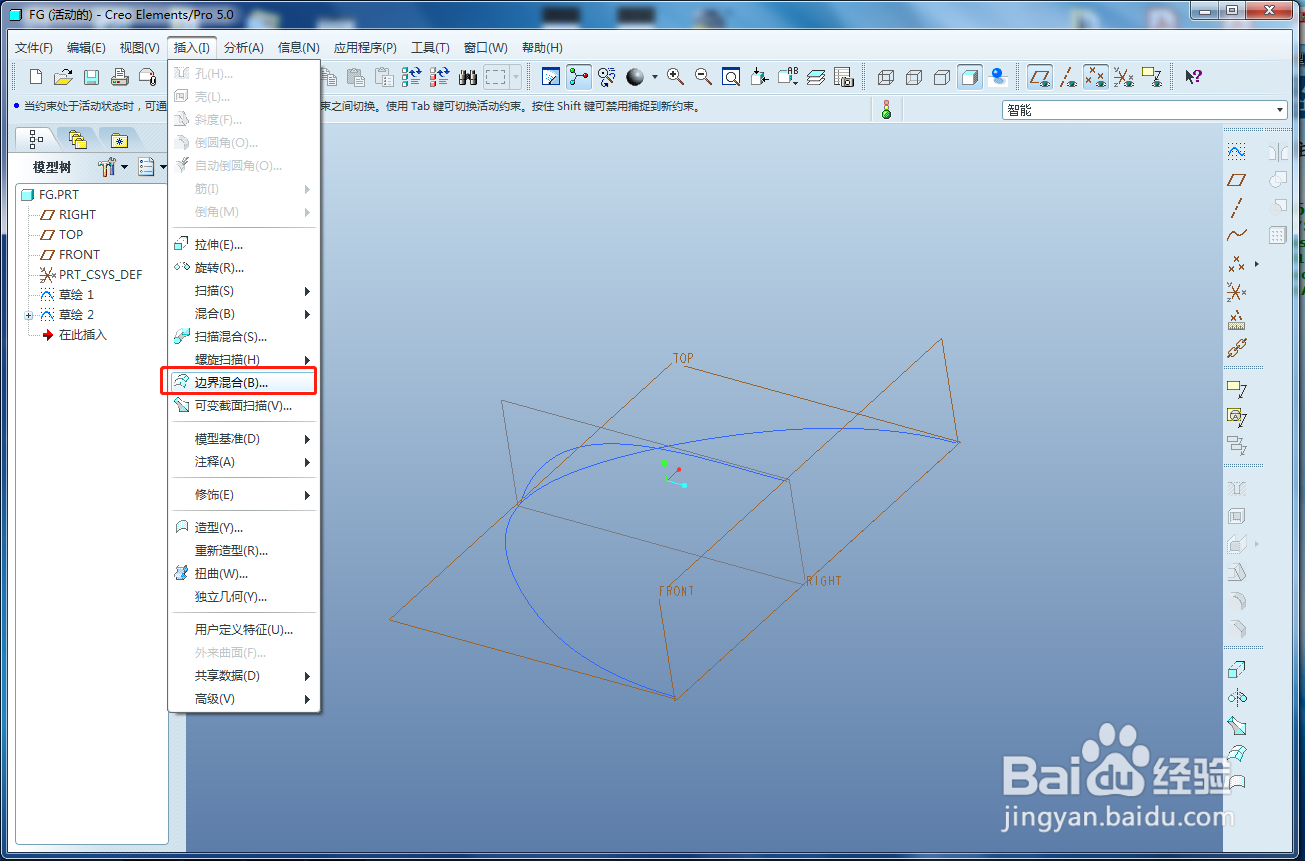Open an existing file from the toolbar
1305x861 pixels.
(63, 77)
